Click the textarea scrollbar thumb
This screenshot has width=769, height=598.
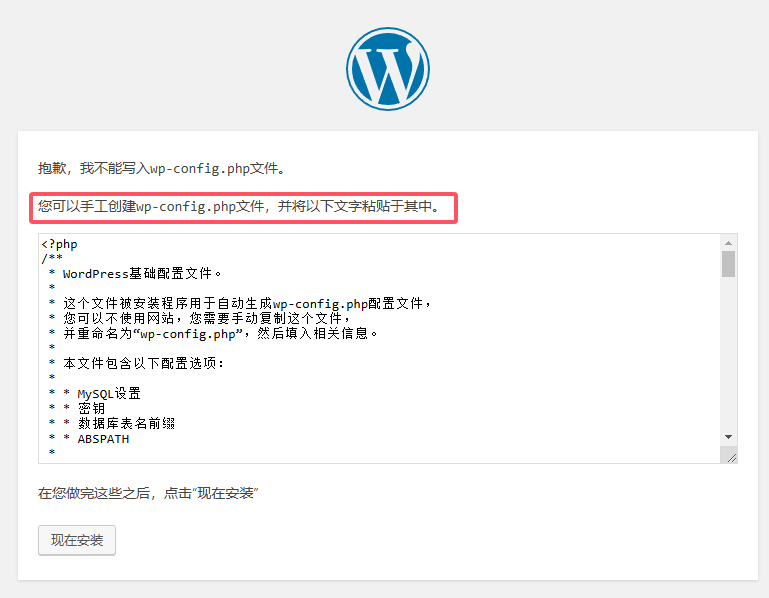728,264
